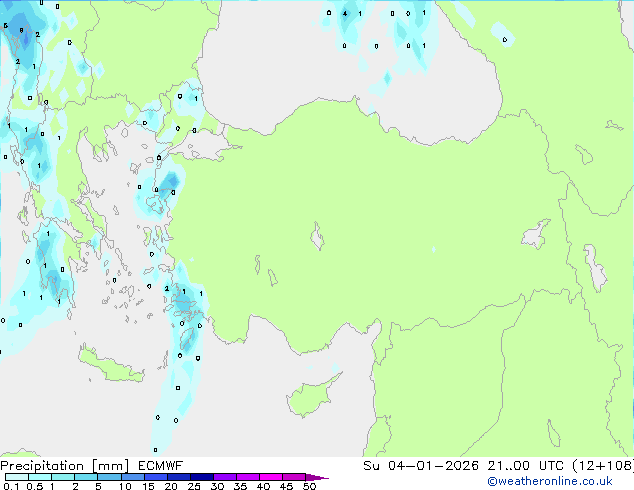Click the 0.1–0.5 mm palest legend swatch
The width and height of the screenshot is (634, 490).
pos(17,477)
